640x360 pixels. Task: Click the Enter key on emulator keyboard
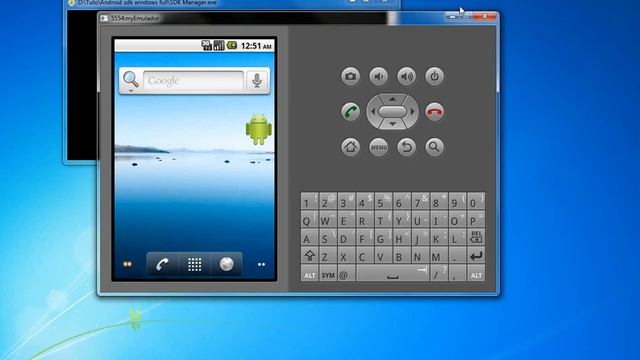point(476,256)
